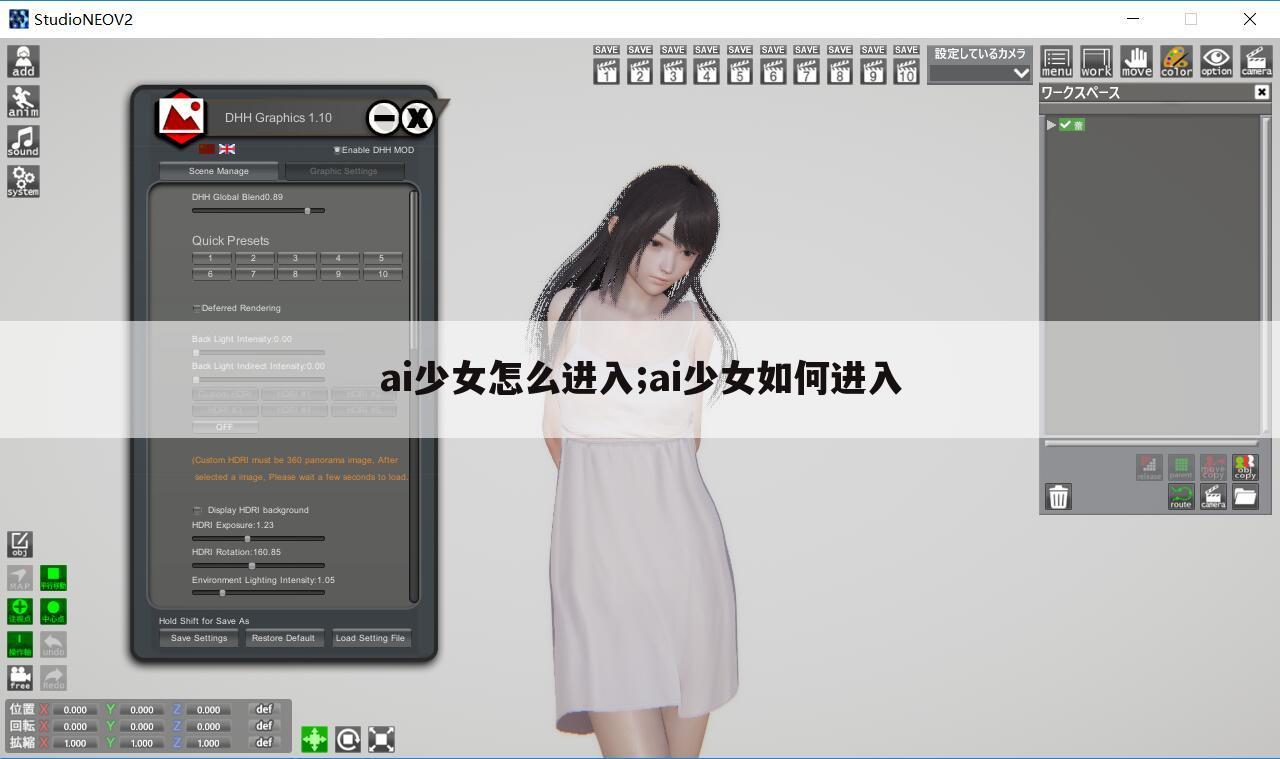
Task: Click the camera clapperboard icon in top toolbar
Action: point(1256,61)
